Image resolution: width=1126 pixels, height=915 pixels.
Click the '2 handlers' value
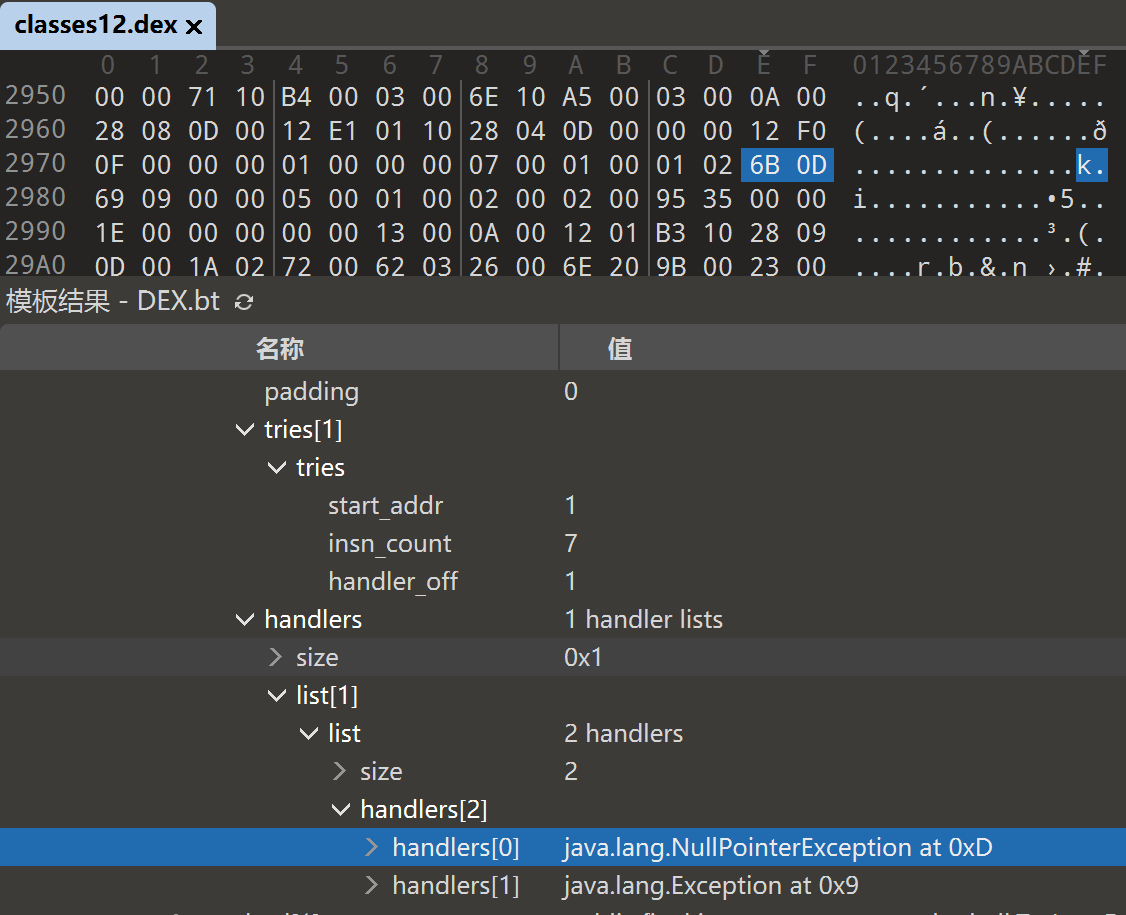(x=623, y=733)
